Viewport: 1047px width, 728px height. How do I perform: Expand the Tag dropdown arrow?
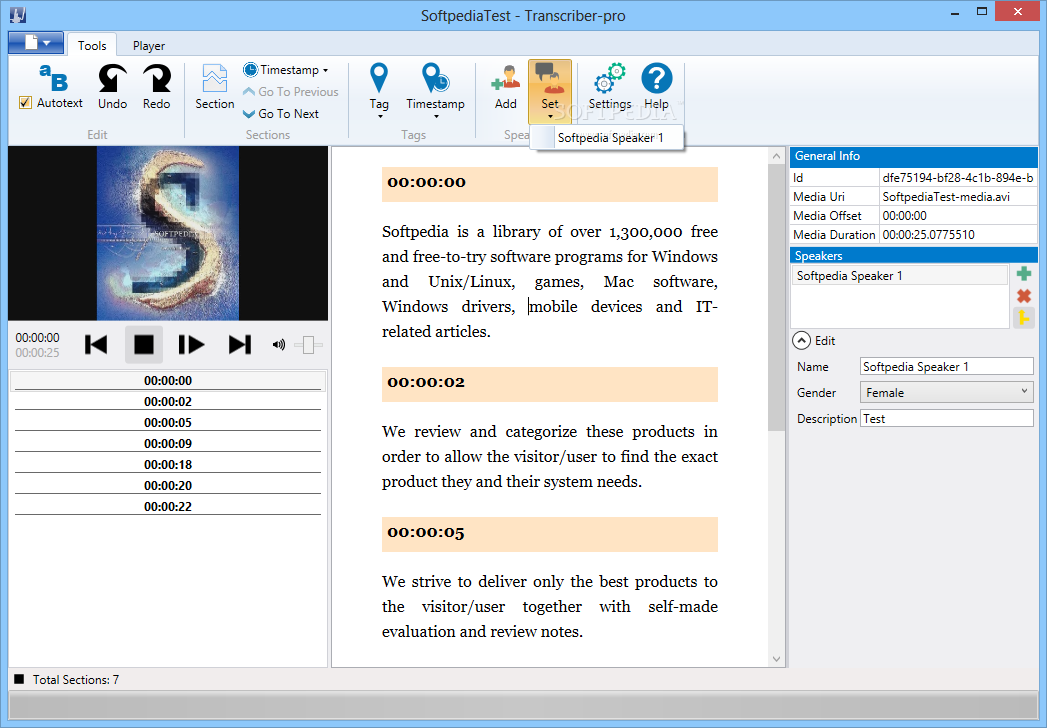click(380, 117)
